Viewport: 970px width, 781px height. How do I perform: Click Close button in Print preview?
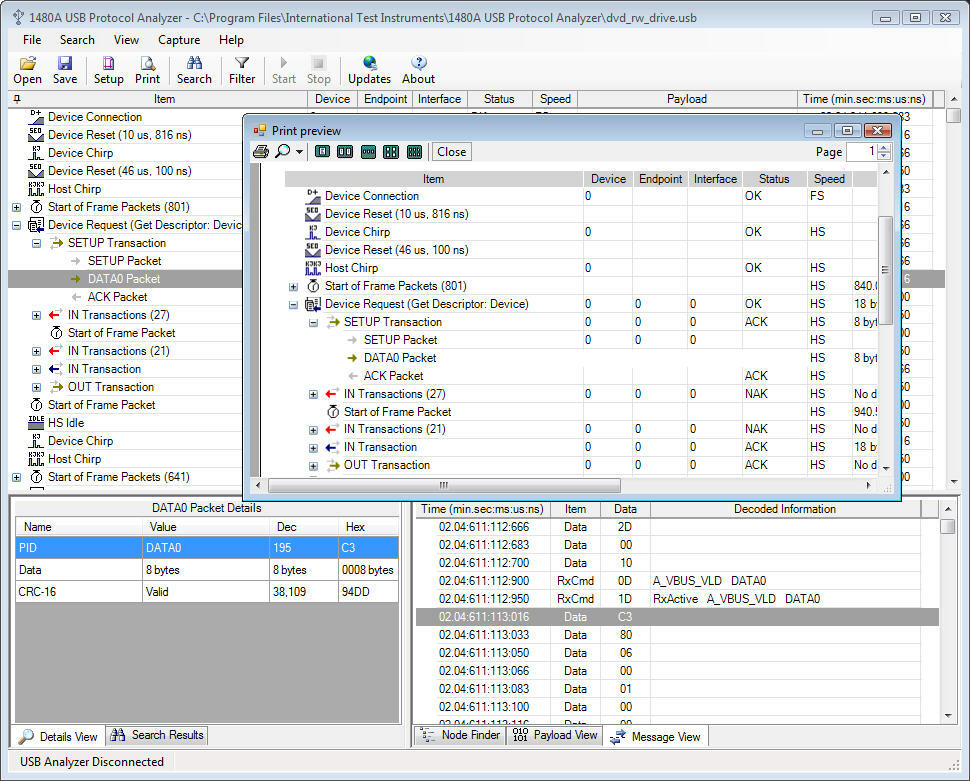452,152
